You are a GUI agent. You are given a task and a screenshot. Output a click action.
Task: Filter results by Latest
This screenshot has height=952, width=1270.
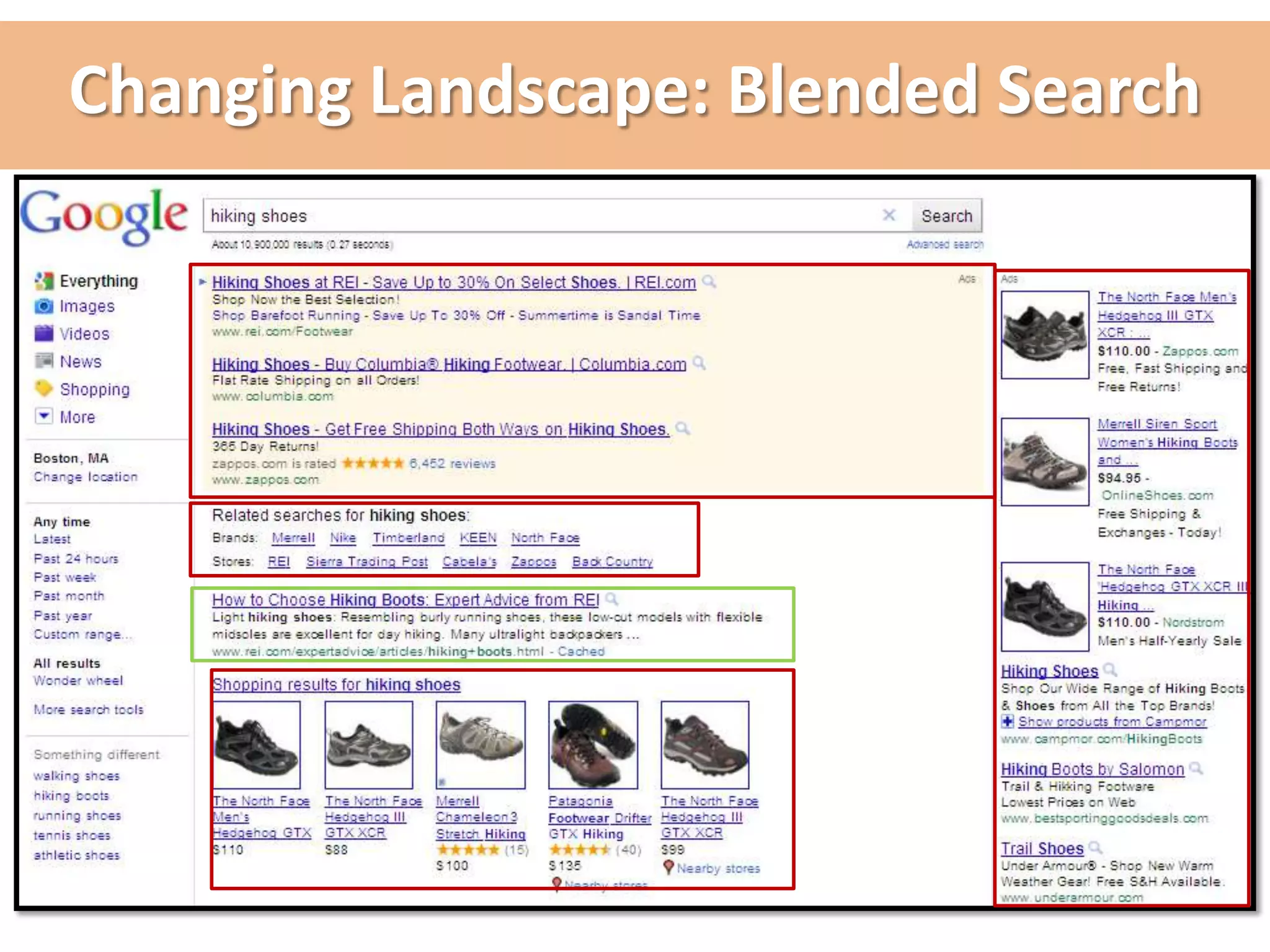pos(52,539)
